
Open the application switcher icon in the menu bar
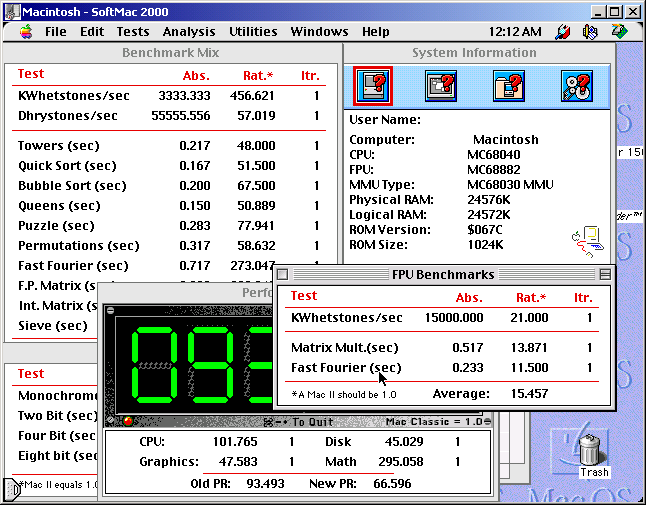click(x=619, y=31)
